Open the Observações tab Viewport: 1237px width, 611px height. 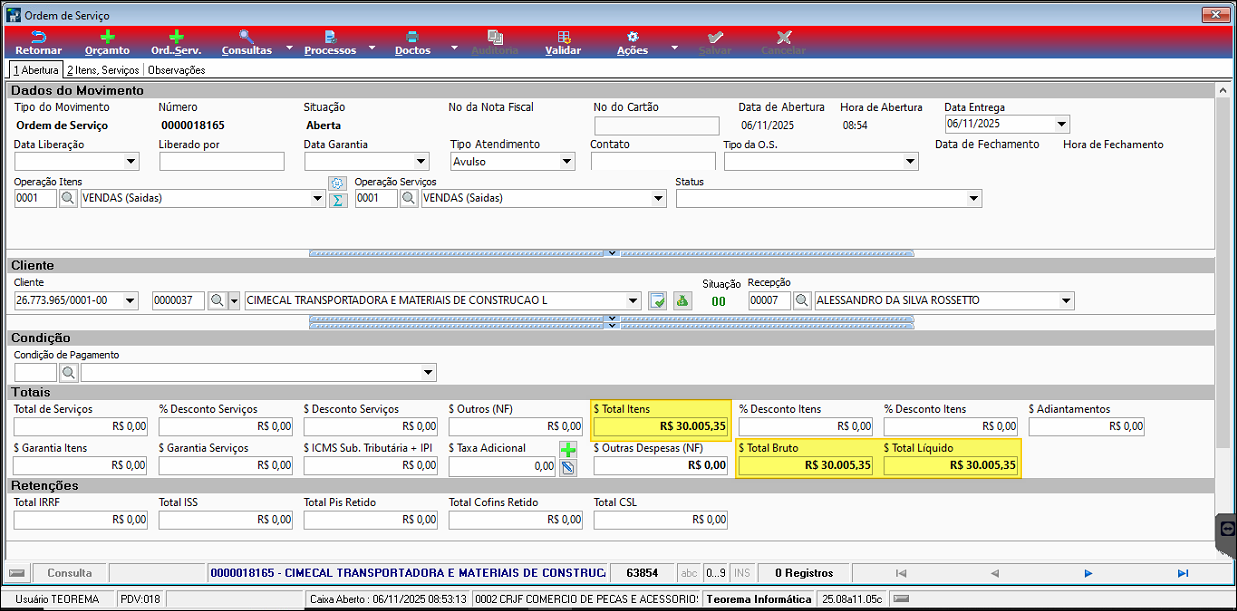click(x=177, y=70)
